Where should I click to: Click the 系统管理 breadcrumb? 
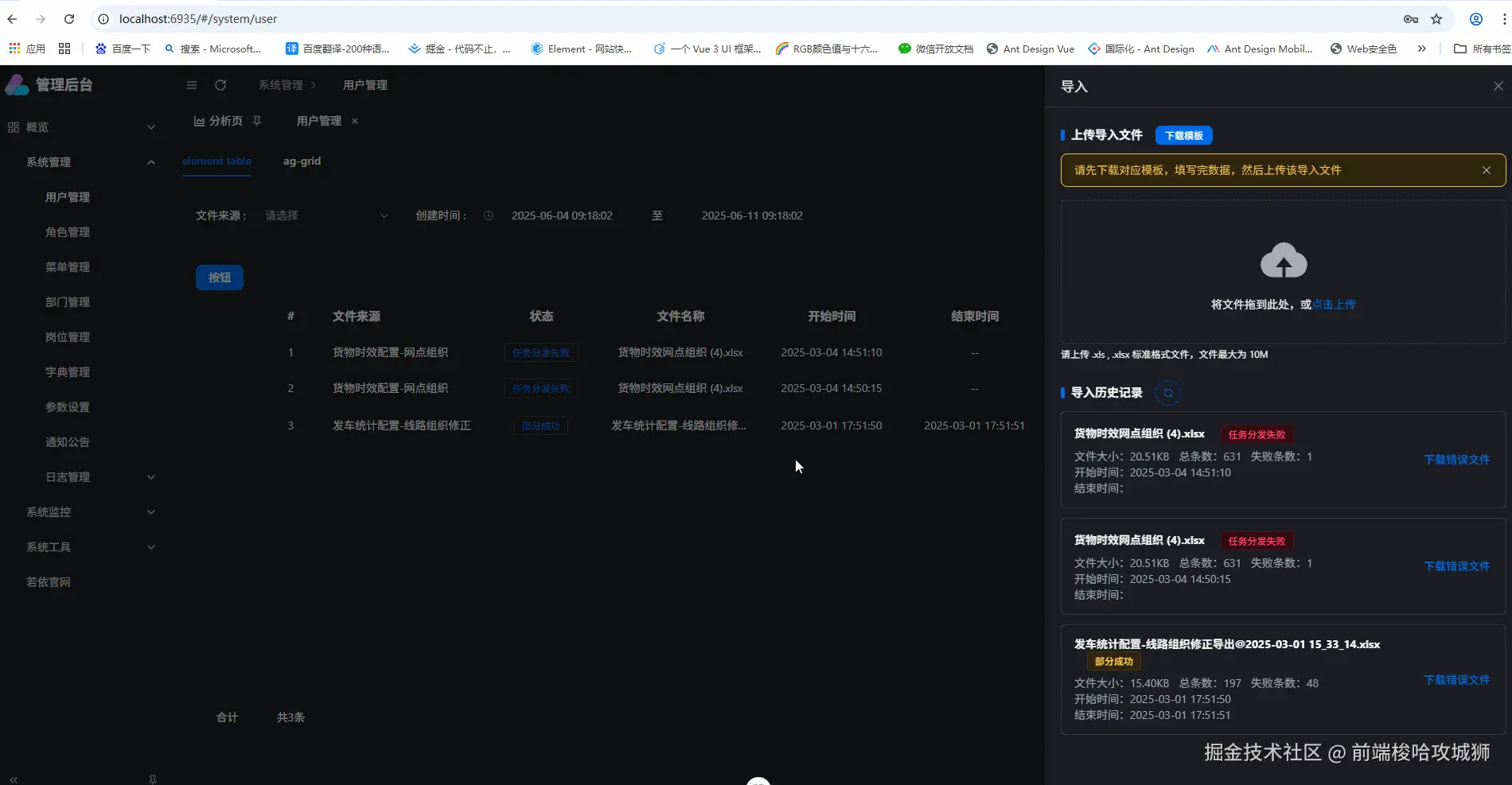click(x=281, y=85)
